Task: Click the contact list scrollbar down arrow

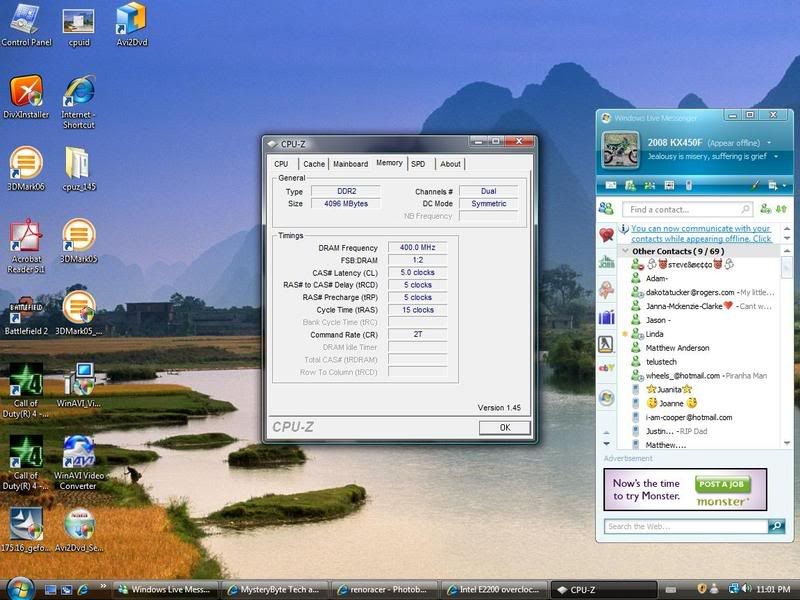Action: click(x=786, y=443)
